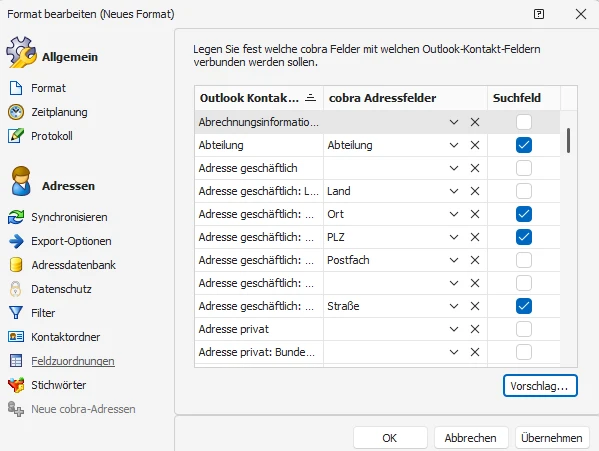Confirm with the OK button
This screenshot has height=451, width=599.
tap(390, 438)
